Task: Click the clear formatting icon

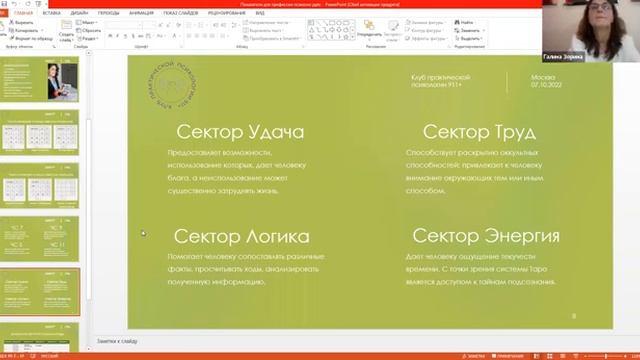Action: [178, 25]
